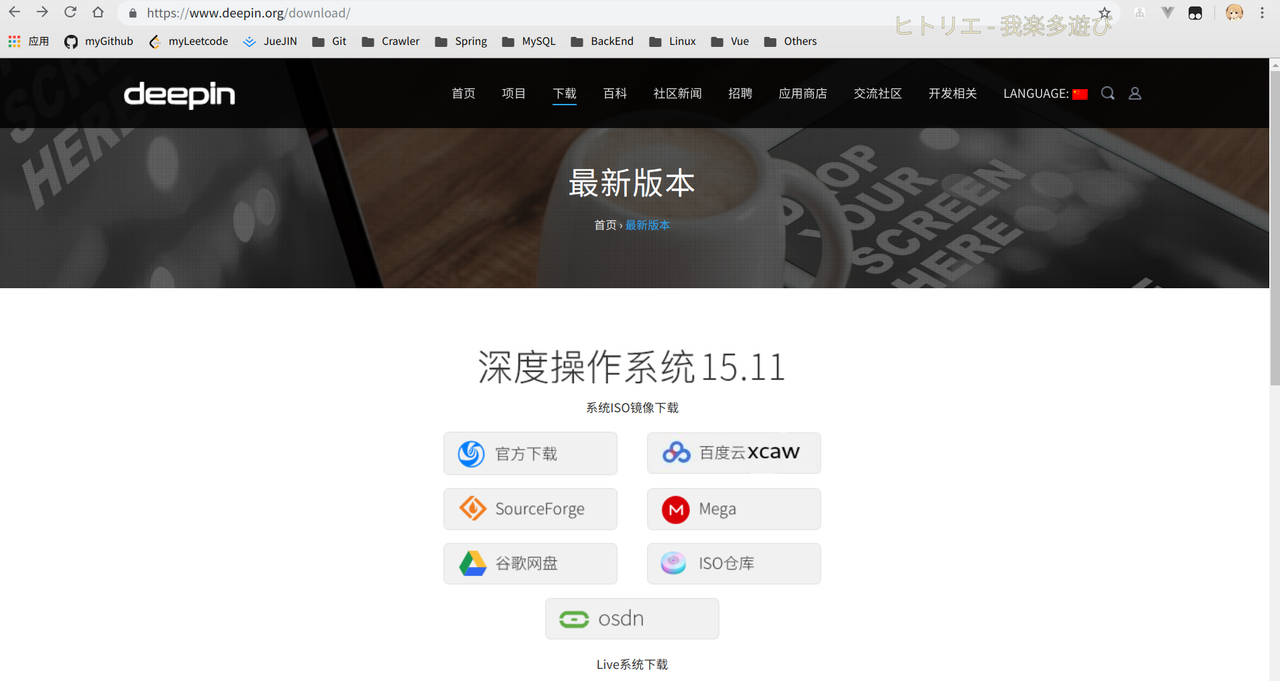Click the browser forward arrow

tap(42, 13)
